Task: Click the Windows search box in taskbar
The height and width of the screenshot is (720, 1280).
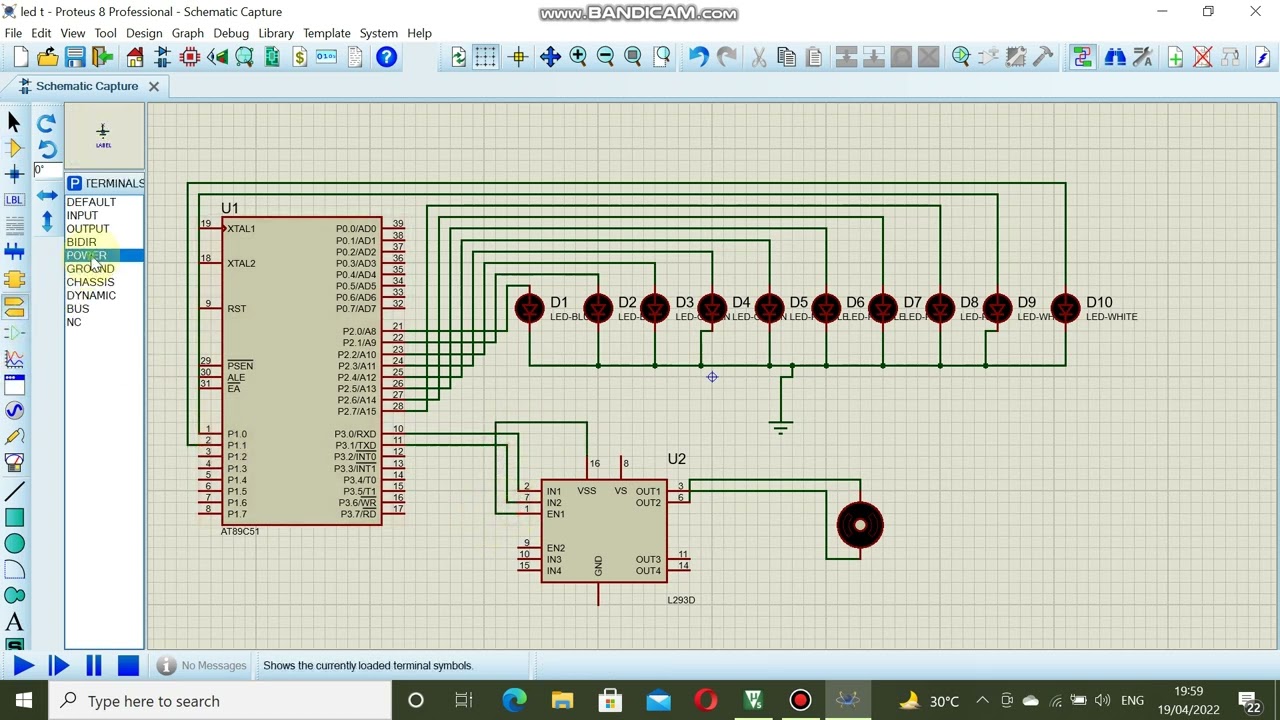Action: click(x=220, y=701)
